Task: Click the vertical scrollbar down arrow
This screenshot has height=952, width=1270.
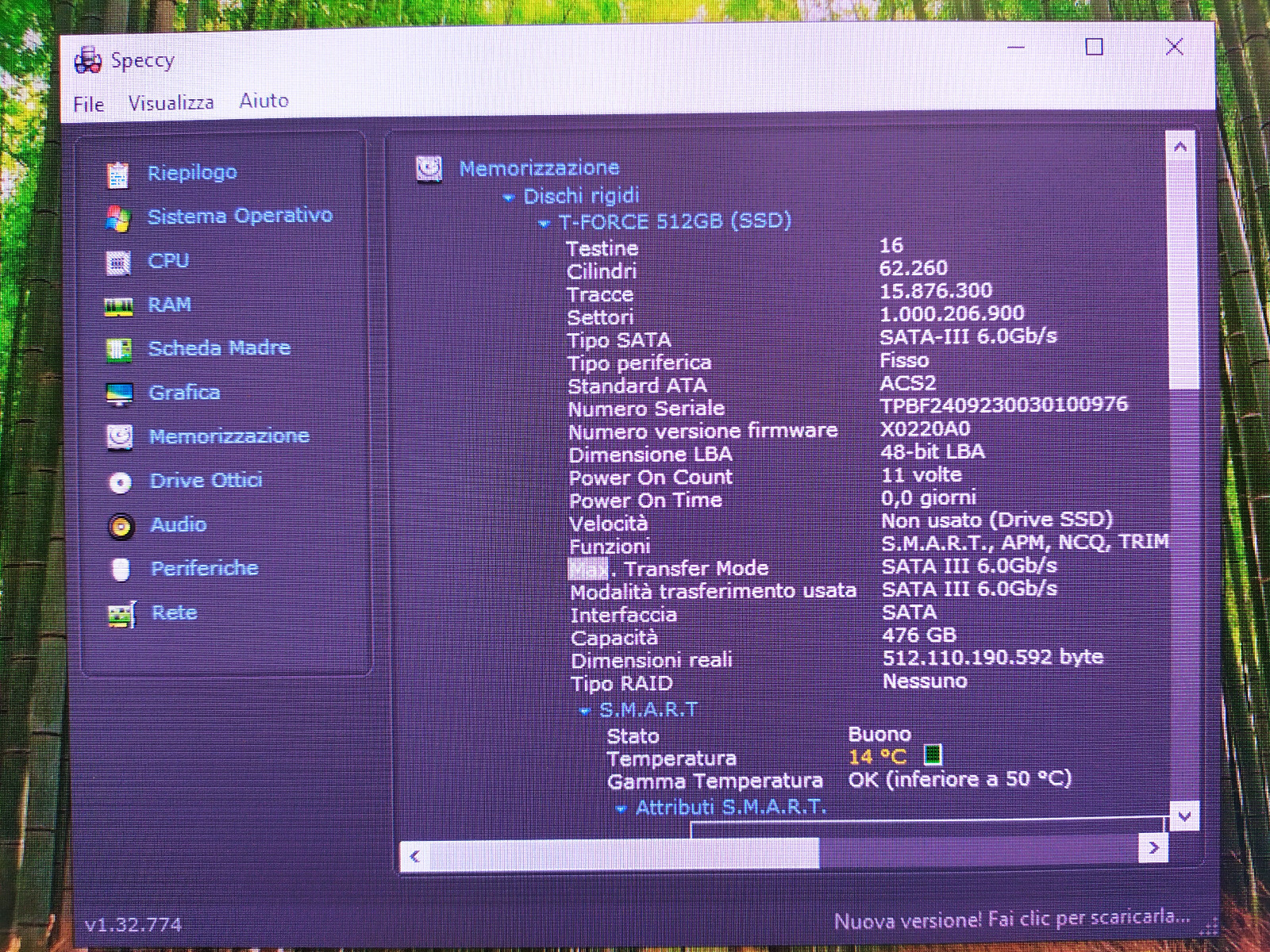Action: (x=1184, y=816)
